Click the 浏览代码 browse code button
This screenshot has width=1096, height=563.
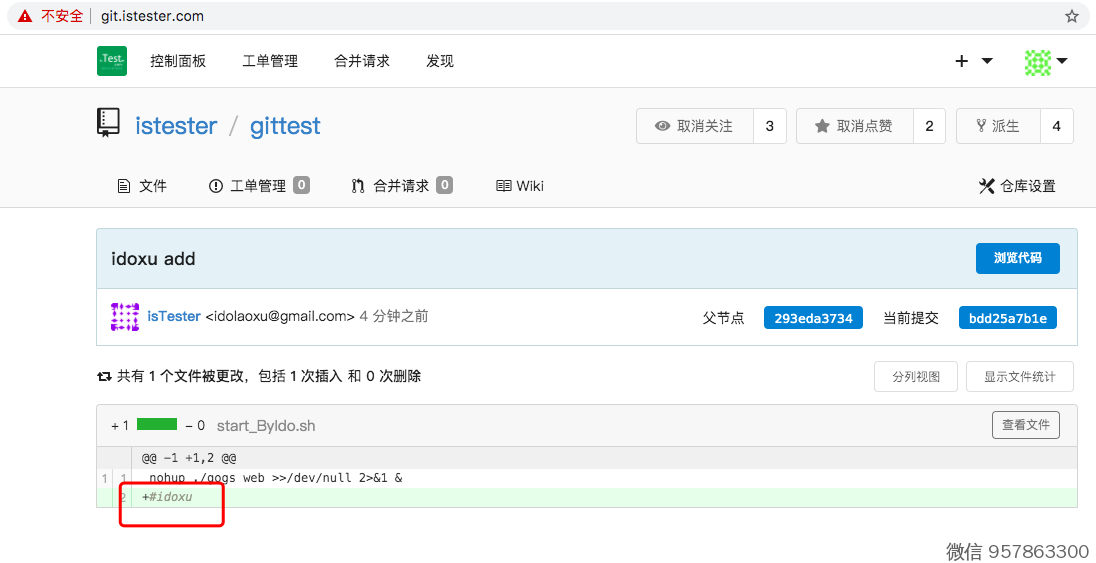click(x=1017, y=258)
